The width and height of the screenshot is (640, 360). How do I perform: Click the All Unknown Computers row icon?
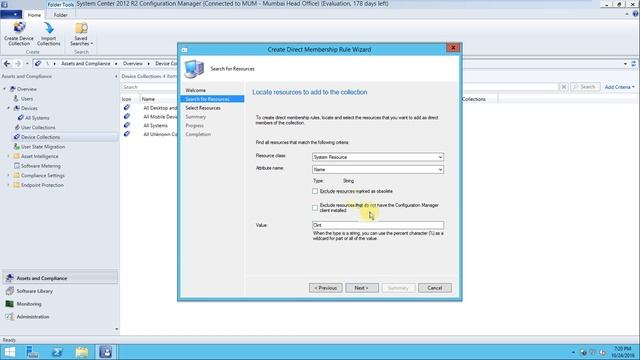(127, 134)
